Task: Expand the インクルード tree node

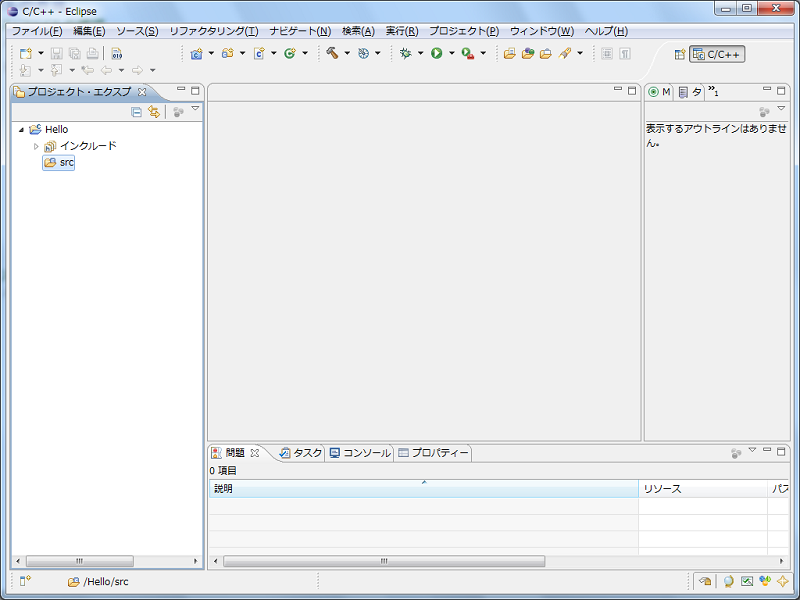Action: [x=37, y=146]
